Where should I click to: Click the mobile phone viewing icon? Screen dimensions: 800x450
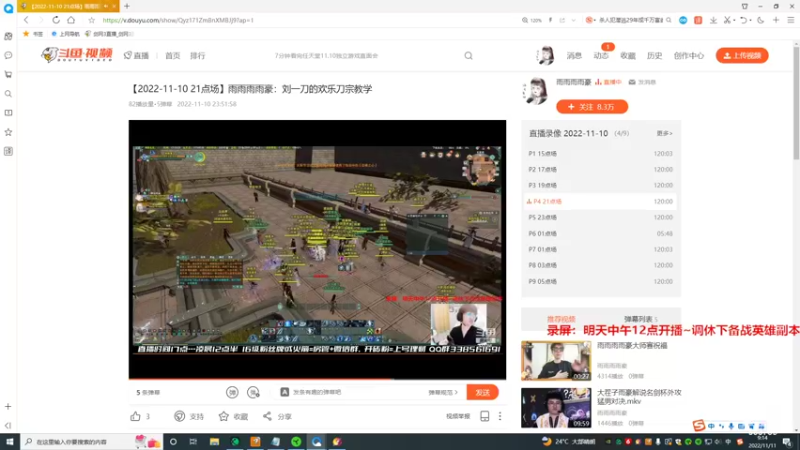(x=485, y=416)
